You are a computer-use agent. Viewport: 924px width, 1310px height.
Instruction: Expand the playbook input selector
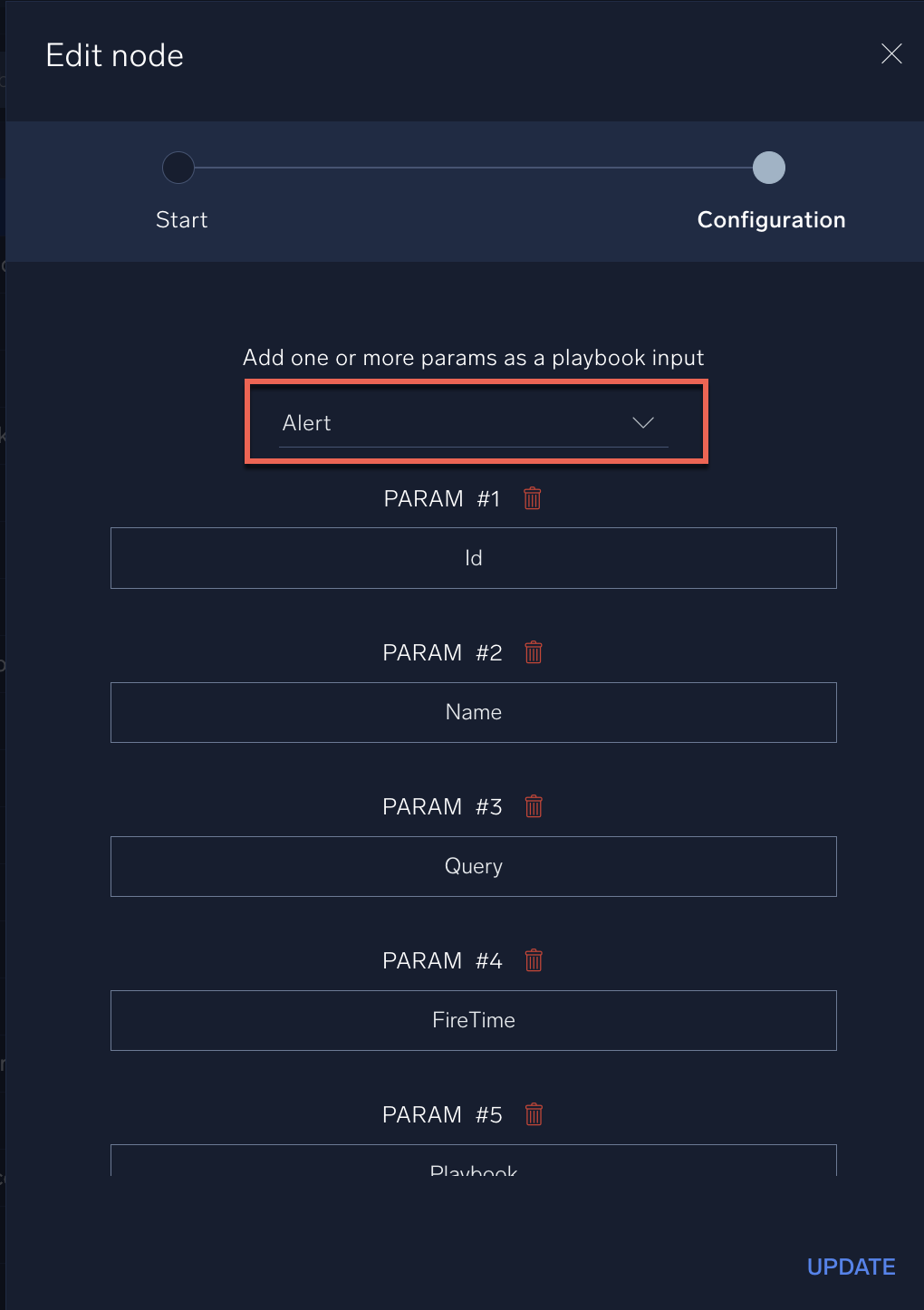pyautogui.click(x=473, y=422)
